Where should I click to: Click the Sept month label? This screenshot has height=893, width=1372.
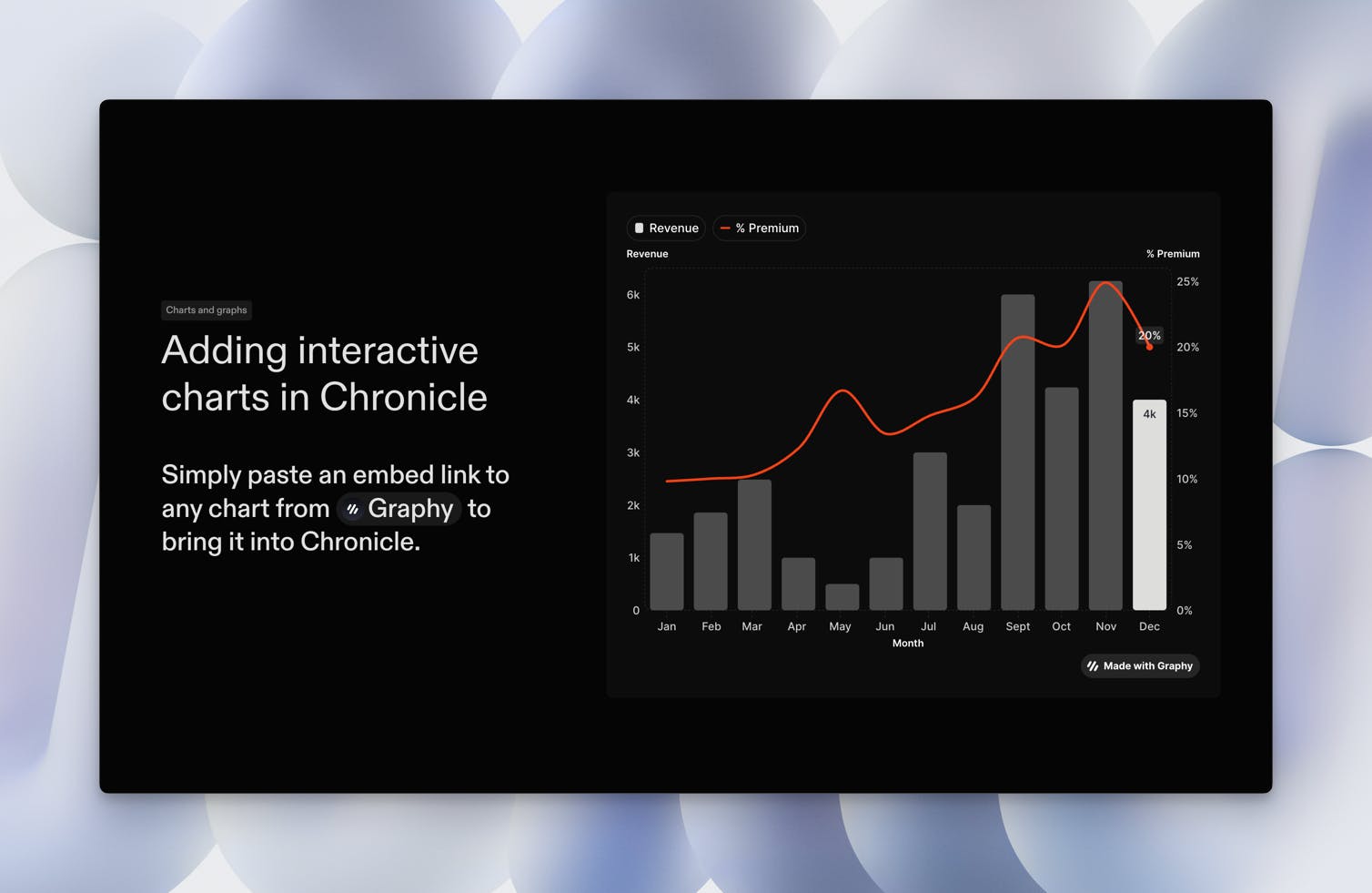(x=1018, y=626)
